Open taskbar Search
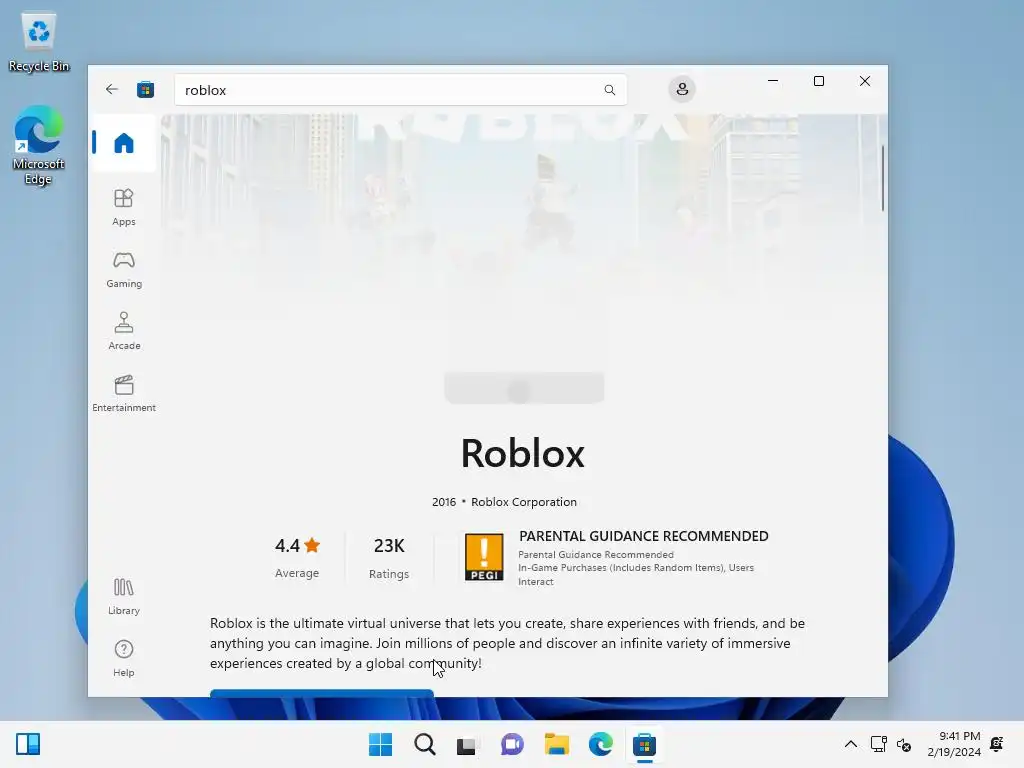Viewport: 1024px width, 768px height. tap(424, 744)
